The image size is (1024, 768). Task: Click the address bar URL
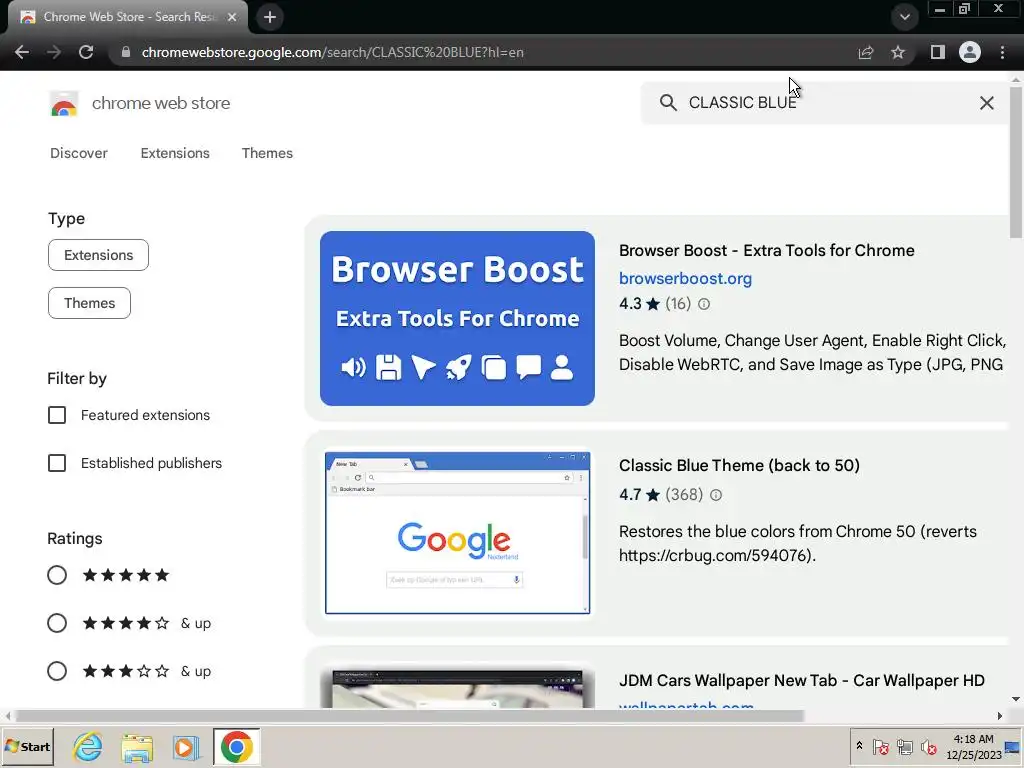click(332, 52)
